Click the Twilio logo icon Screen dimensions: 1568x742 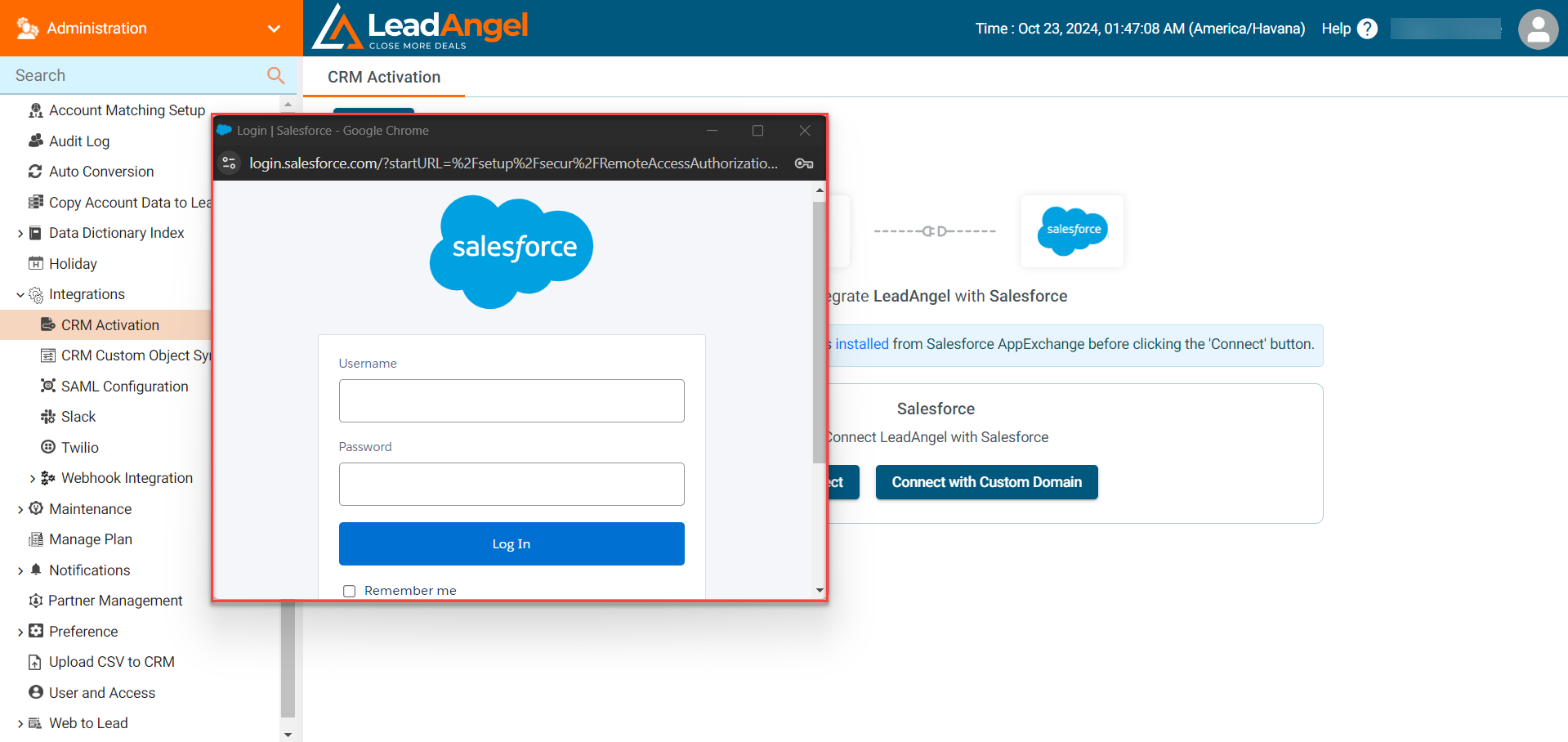click(48, 447)
